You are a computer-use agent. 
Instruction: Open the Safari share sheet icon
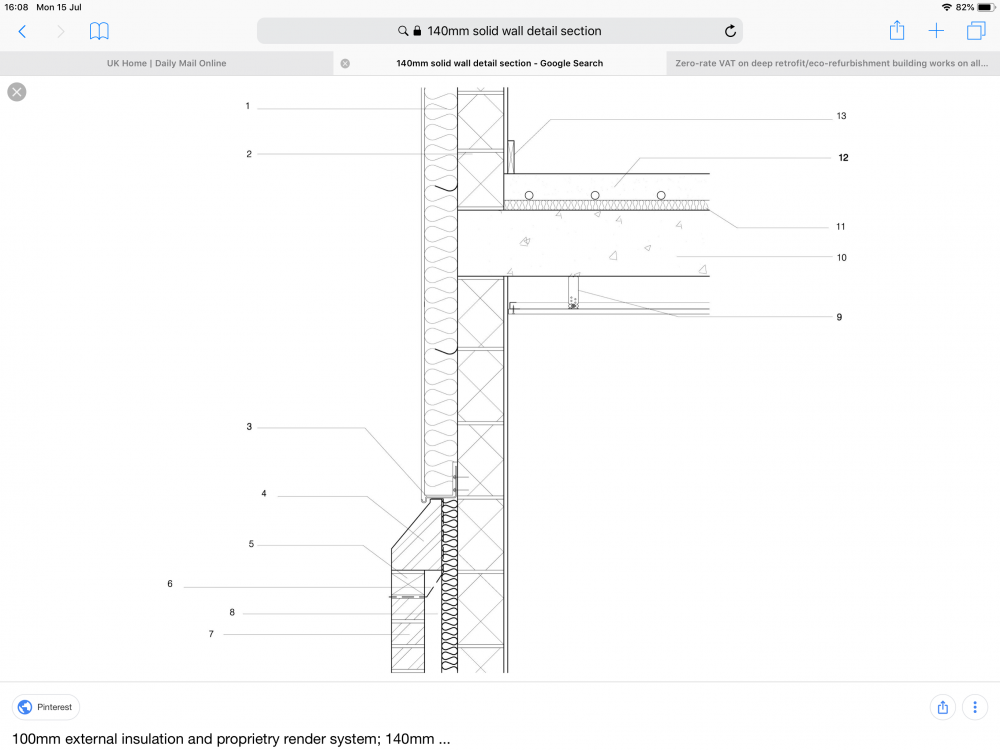coord(897,30)
